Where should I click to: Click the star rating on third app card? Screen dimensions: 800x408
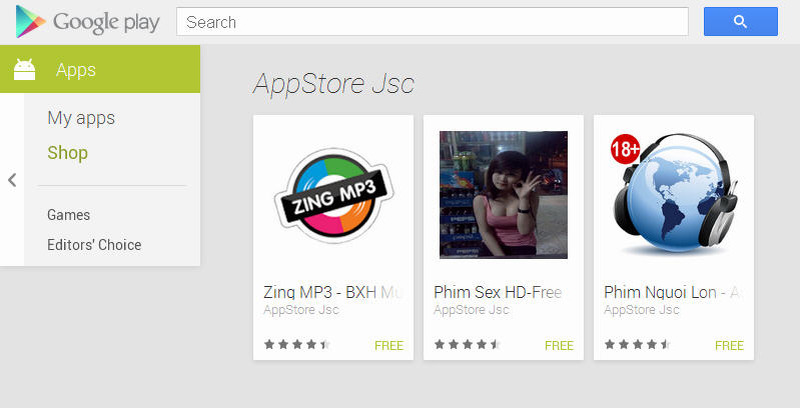(638, 345)
